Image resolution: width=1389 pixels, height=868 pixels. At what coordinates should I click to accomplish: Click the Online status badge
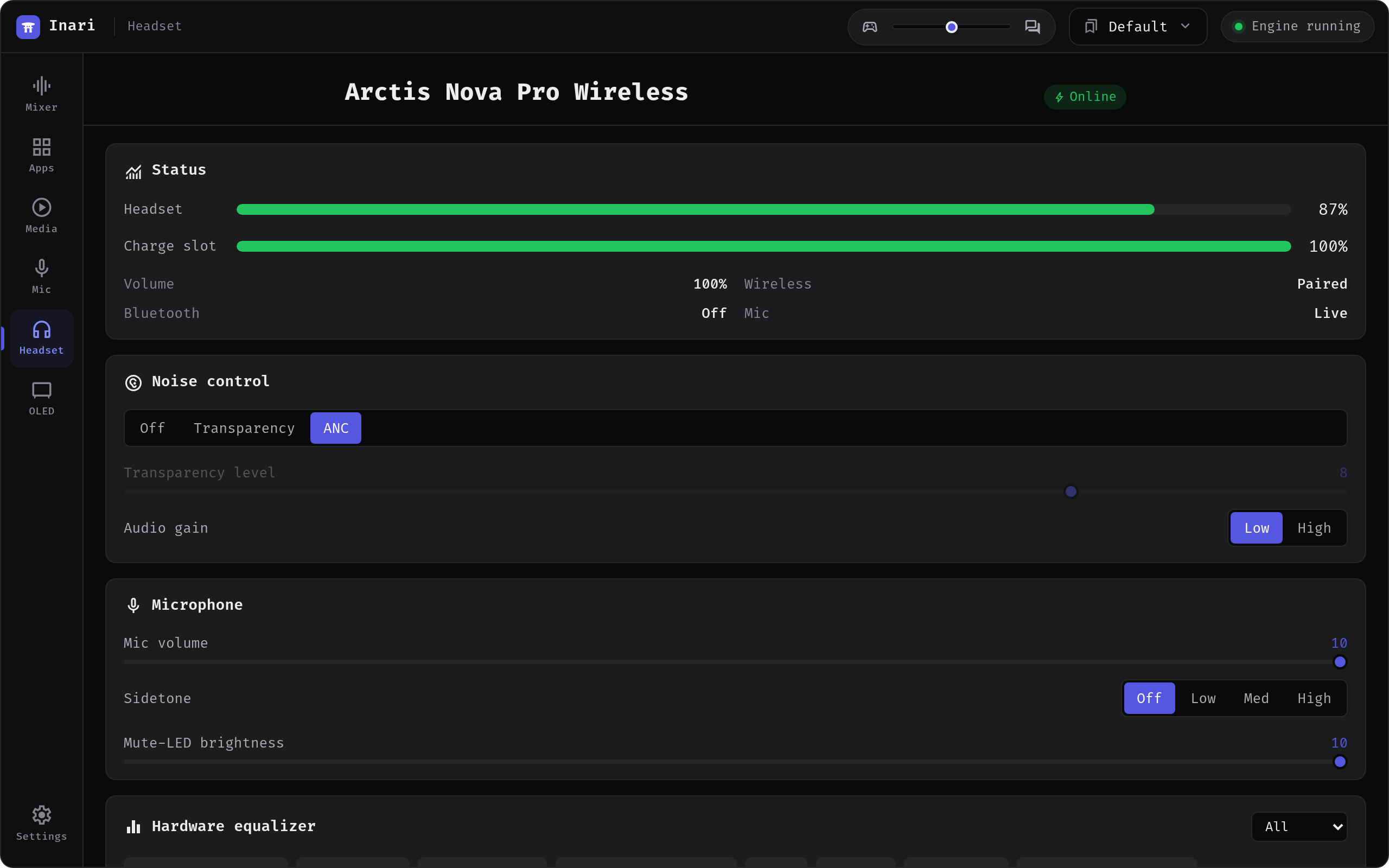point(1084,97)
